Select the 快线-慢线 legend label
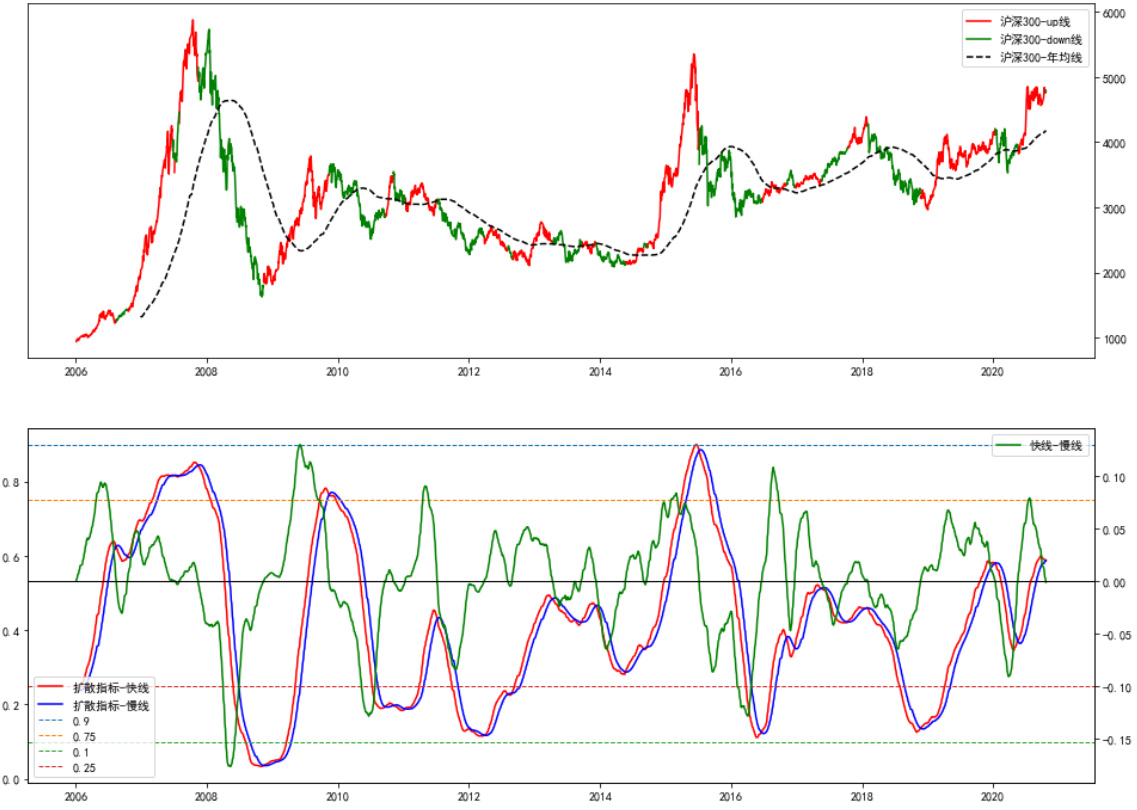The width and height of the screenshot is (1137, 810). [1056, 447]
